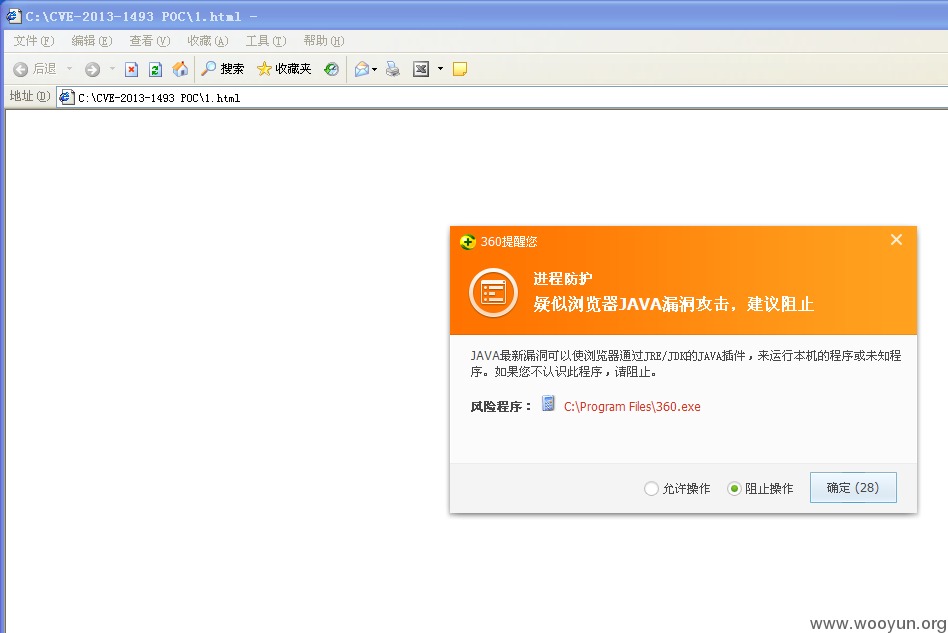Open Search (搜索) in the toolbar

pyautogui.click(x=222, y=69)
